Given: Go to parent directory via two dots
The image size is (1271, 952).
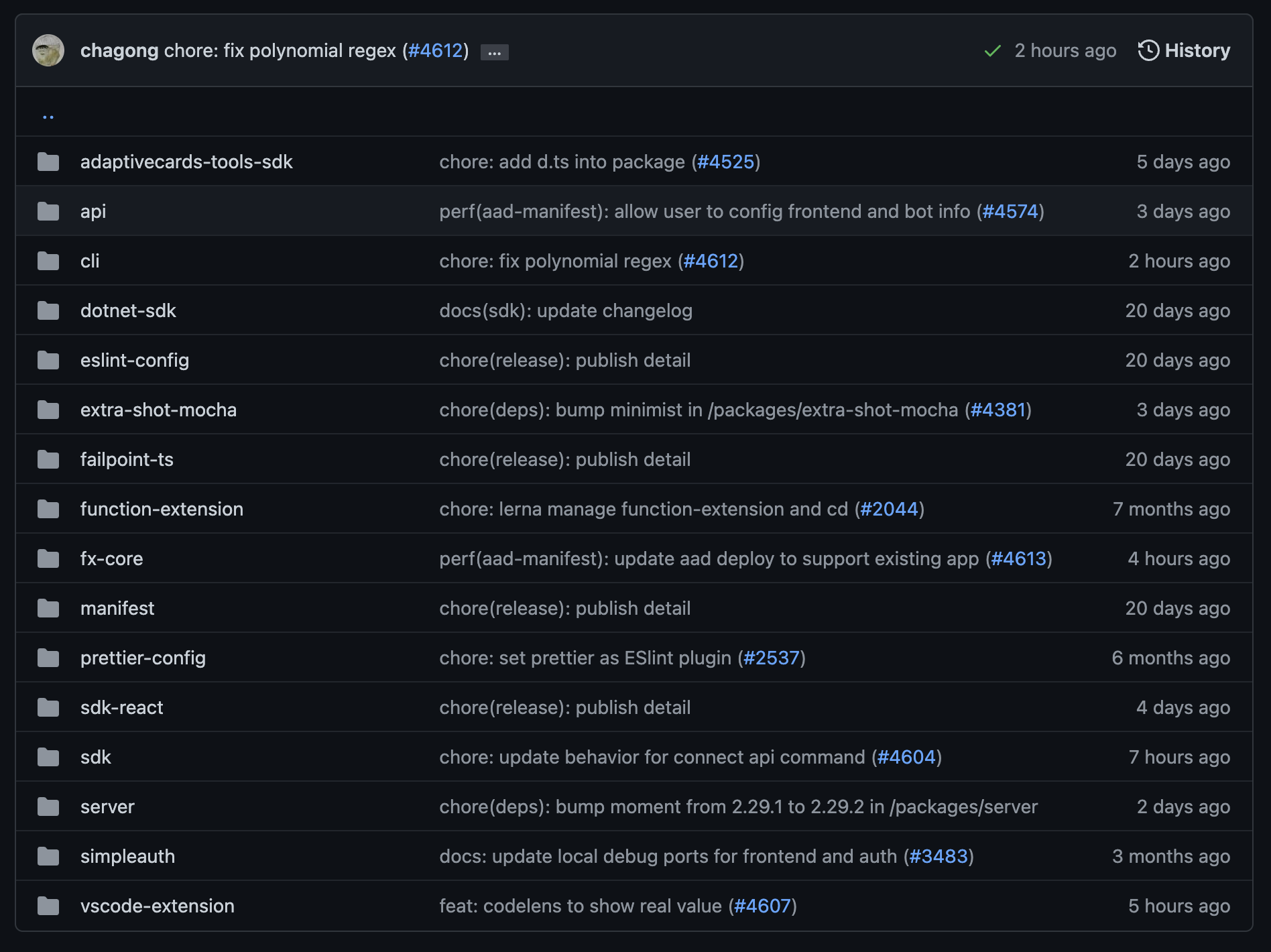Looking at the screenshot, I should coord(48,117).
